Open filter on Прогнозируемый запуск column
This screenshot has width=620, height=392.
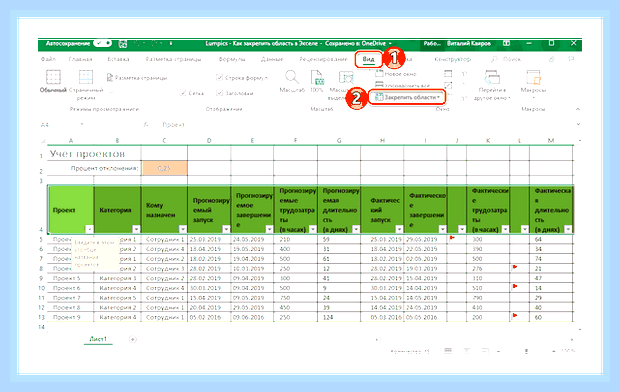point(226,229)
